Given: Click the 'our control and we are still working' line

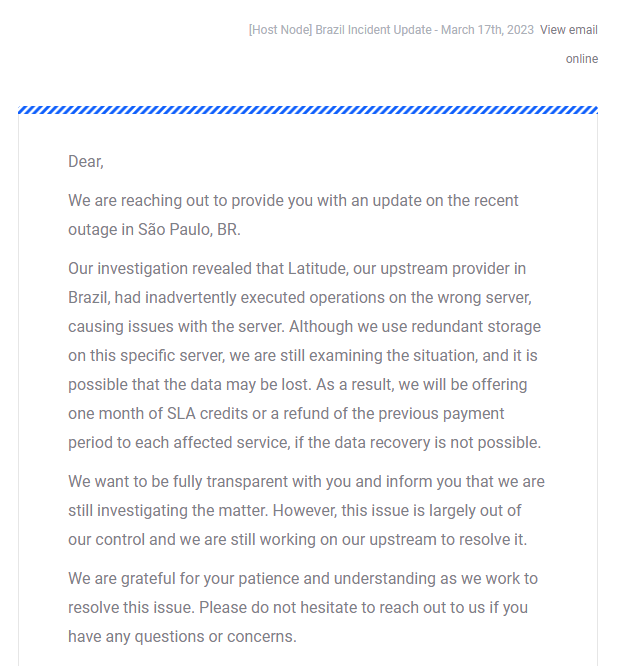Looking at the screenshot, I should tap(297, 540).
